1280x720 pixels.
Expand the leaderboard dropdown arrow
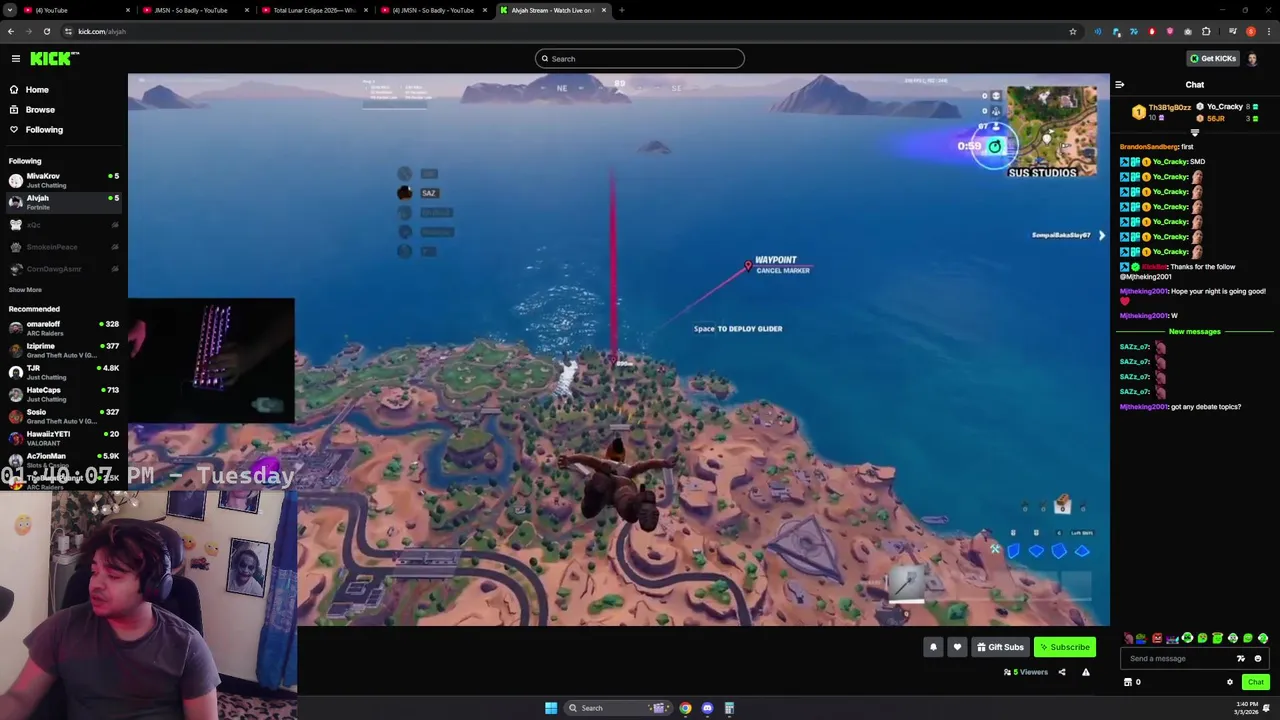[x=1195, y=132]
